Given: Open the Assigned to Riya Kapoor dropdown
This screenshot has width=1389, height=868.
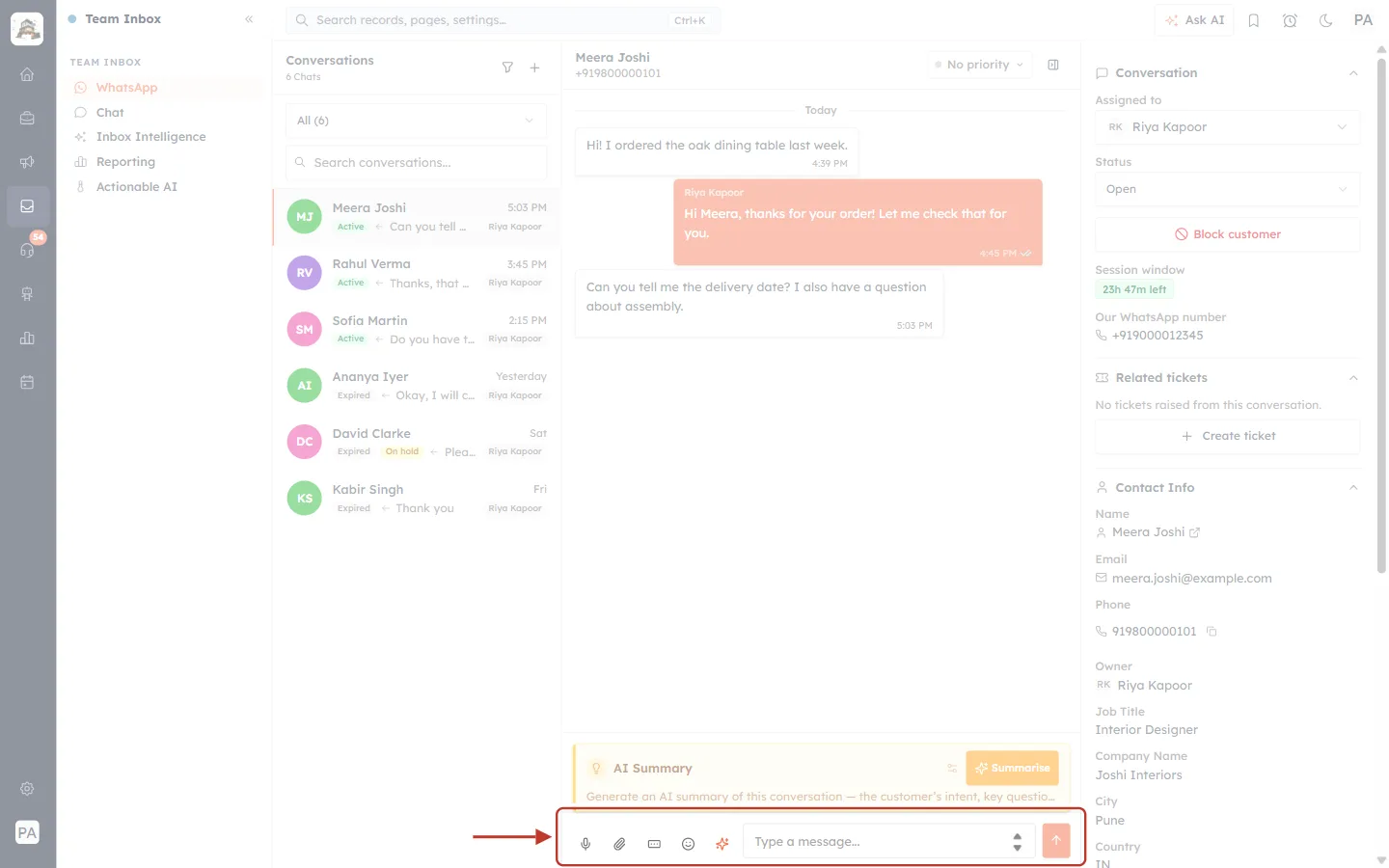Looking at the screenshot, I should coord(1227,127).
